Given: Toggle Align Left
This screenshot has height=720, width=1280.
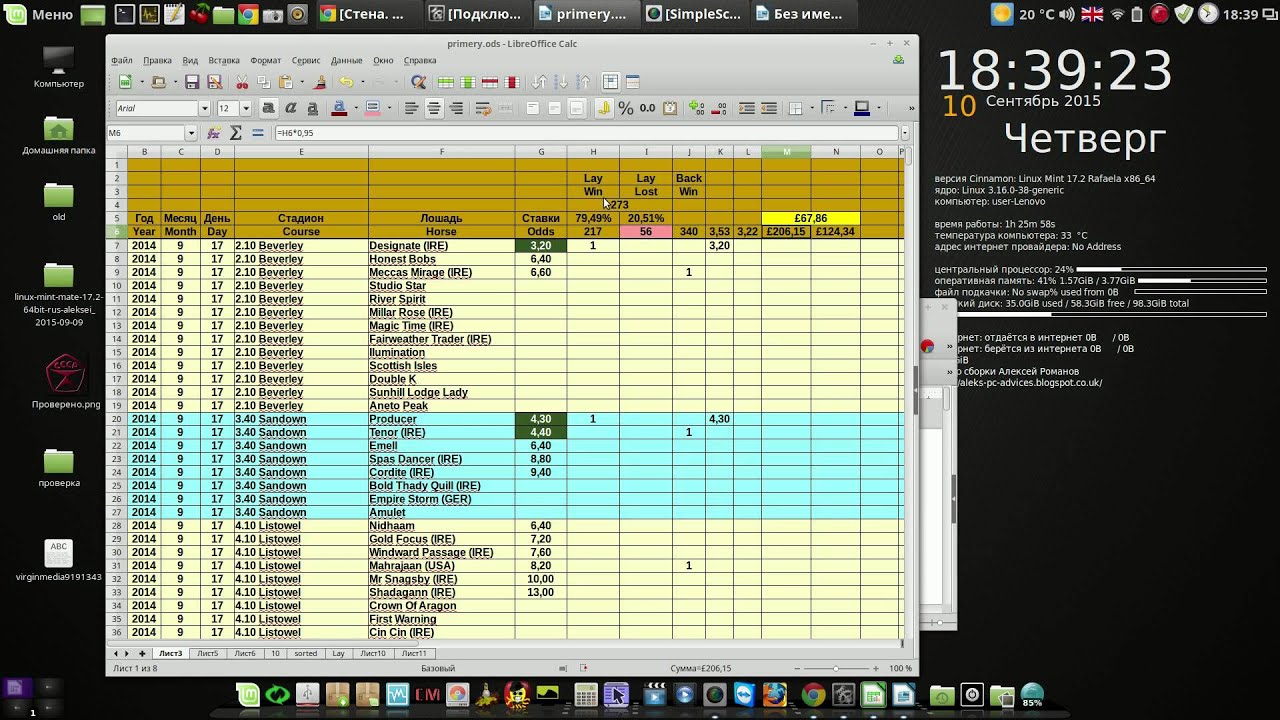Looking at the screenshot, I should pos(411,108).
